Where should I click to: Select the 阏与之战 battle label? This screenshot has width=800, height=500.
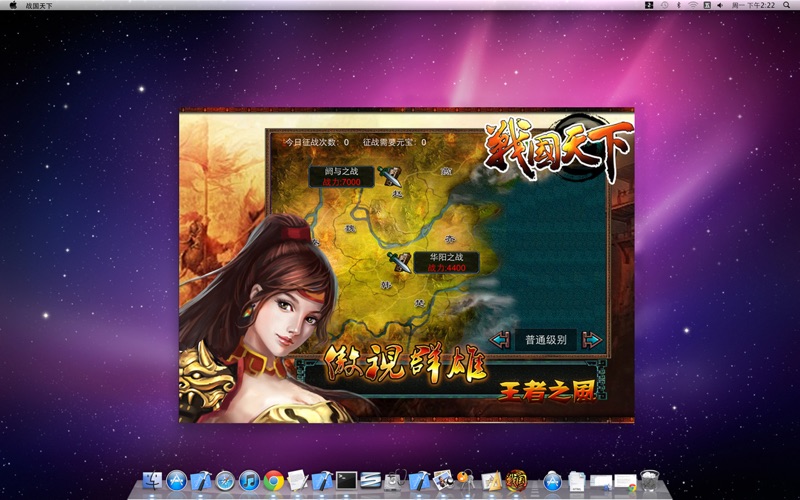coord(342,177)
